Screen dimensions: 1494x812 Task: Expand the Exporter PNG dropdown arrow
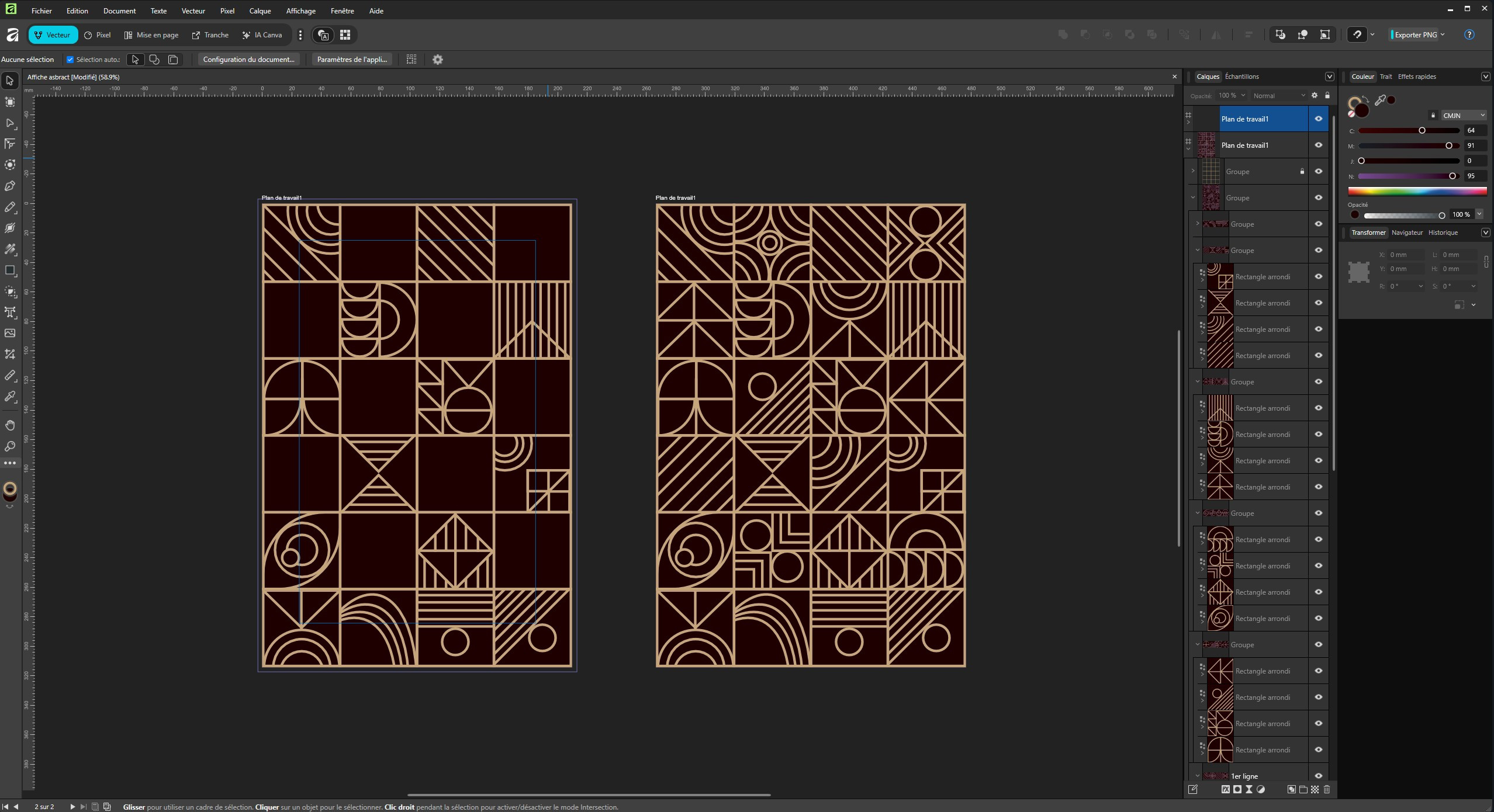click(1443, 34)
